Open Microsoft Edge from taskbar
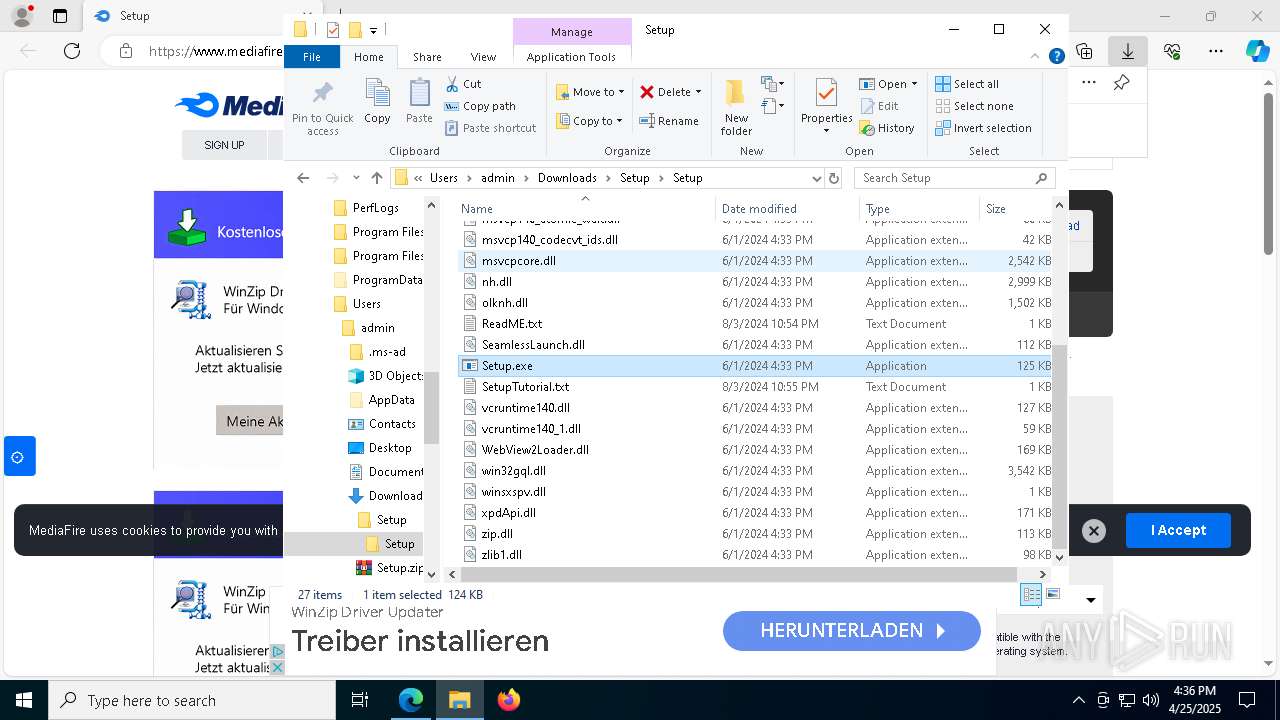This screenshot has height=720, width=1280. click(x=411, y=700)
